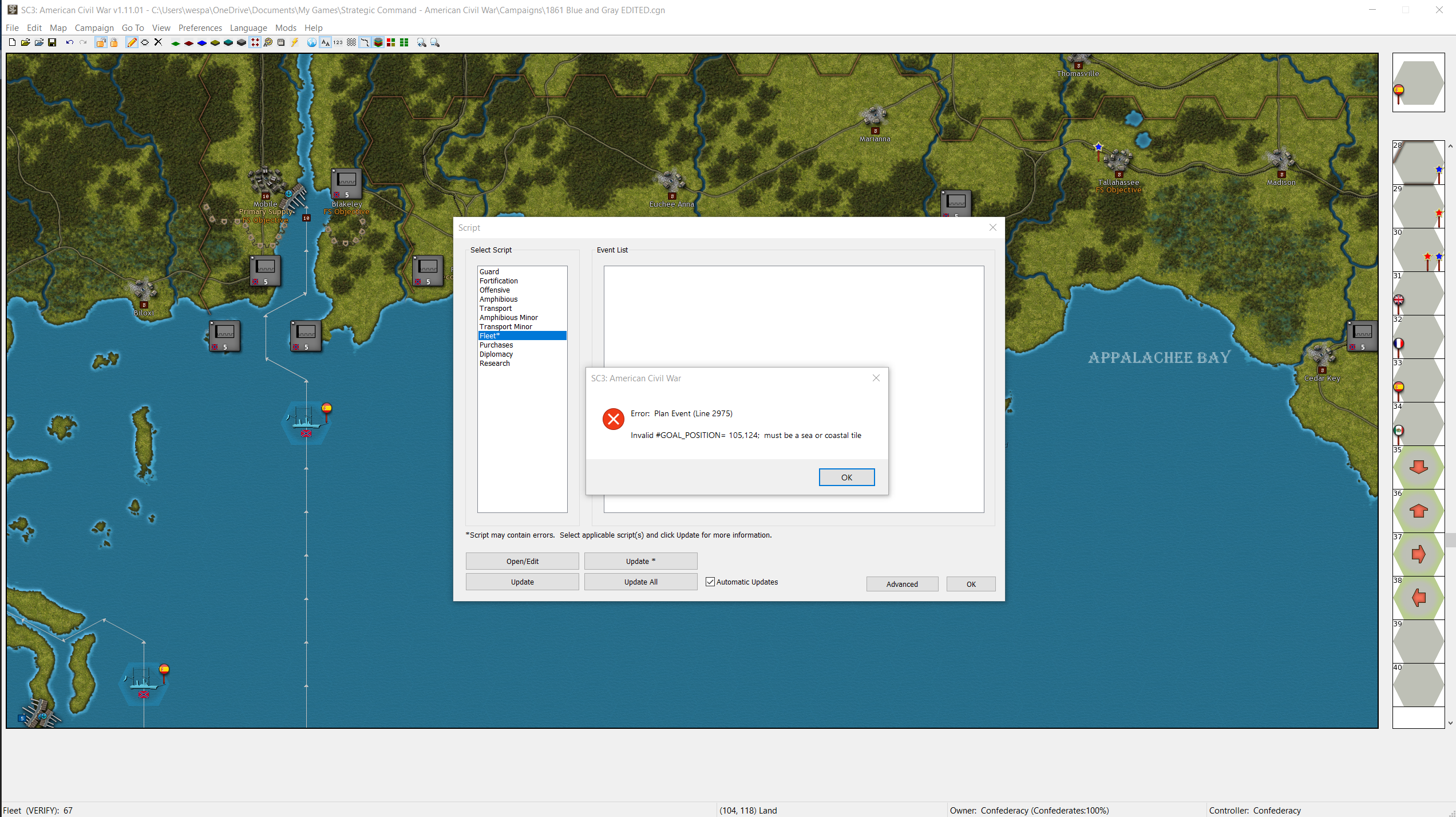
Task: Click the Update All button
Action: [640, 582]
